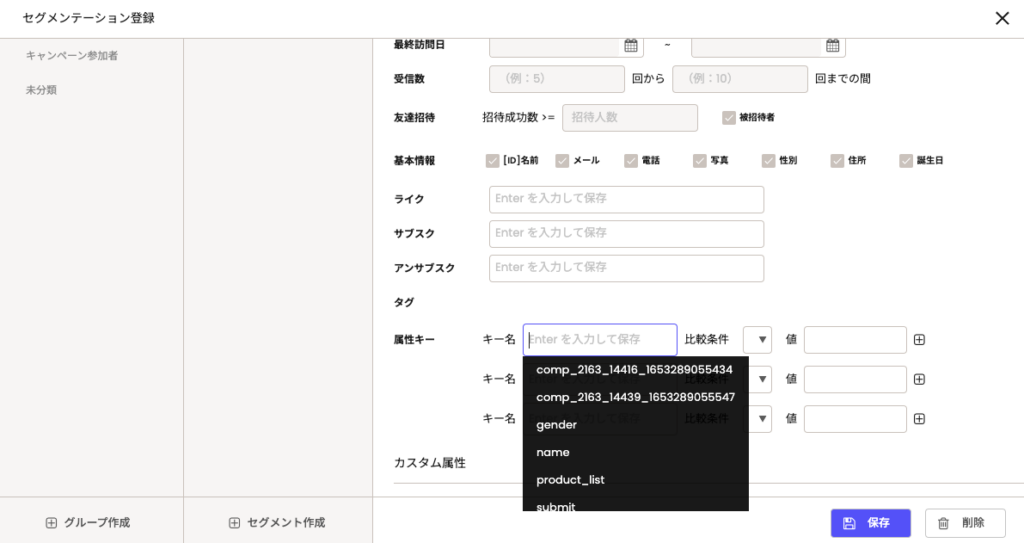Click plus icon beside first attribute key row
The height and width of the screenshot is (543, 1024).
(919, 340)
